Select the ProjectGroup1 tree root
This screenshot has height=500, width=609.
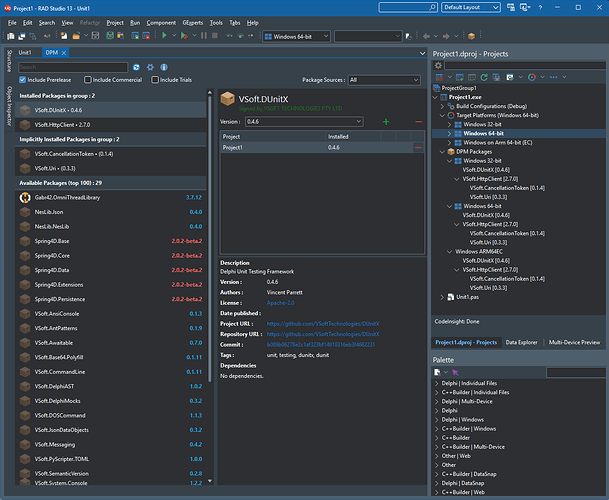pyautogui.click(x=459, y=88)
